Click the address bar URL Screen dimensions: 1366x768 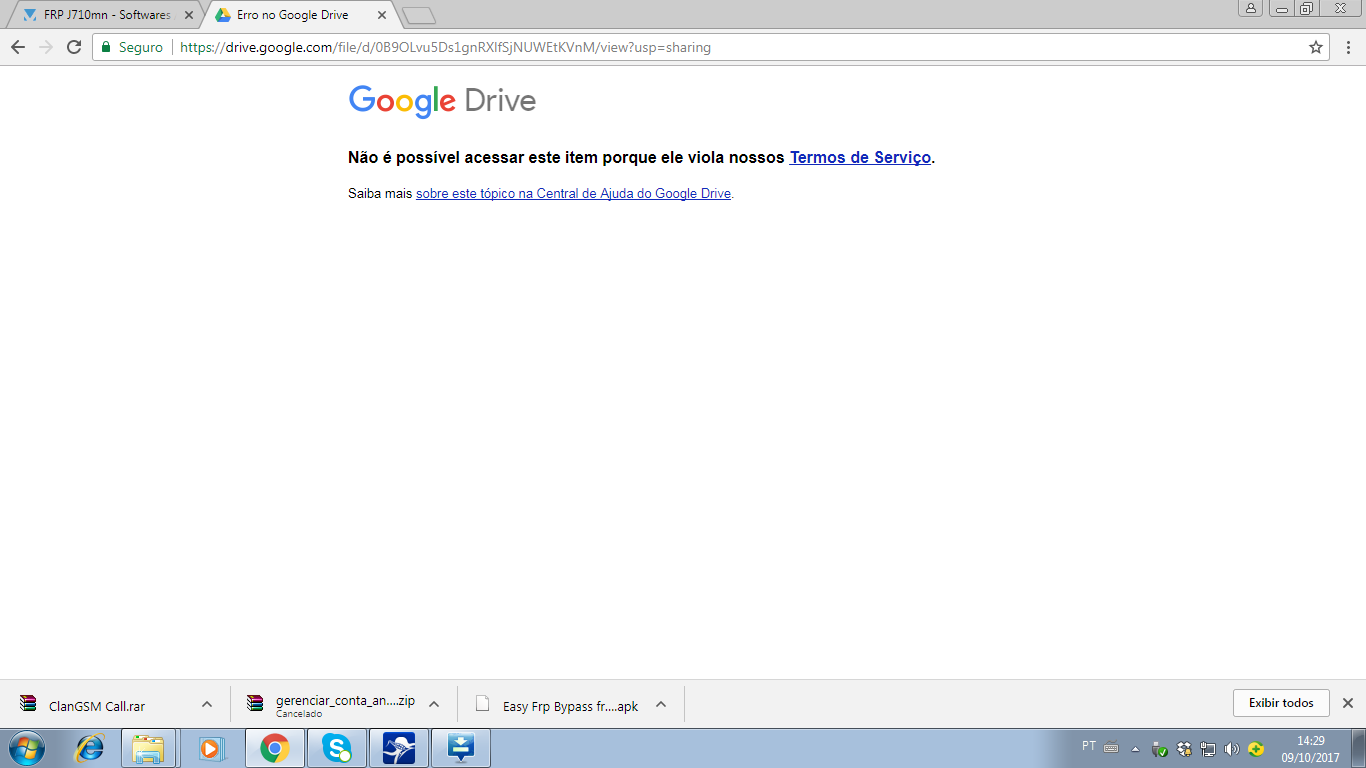(445, 47)
